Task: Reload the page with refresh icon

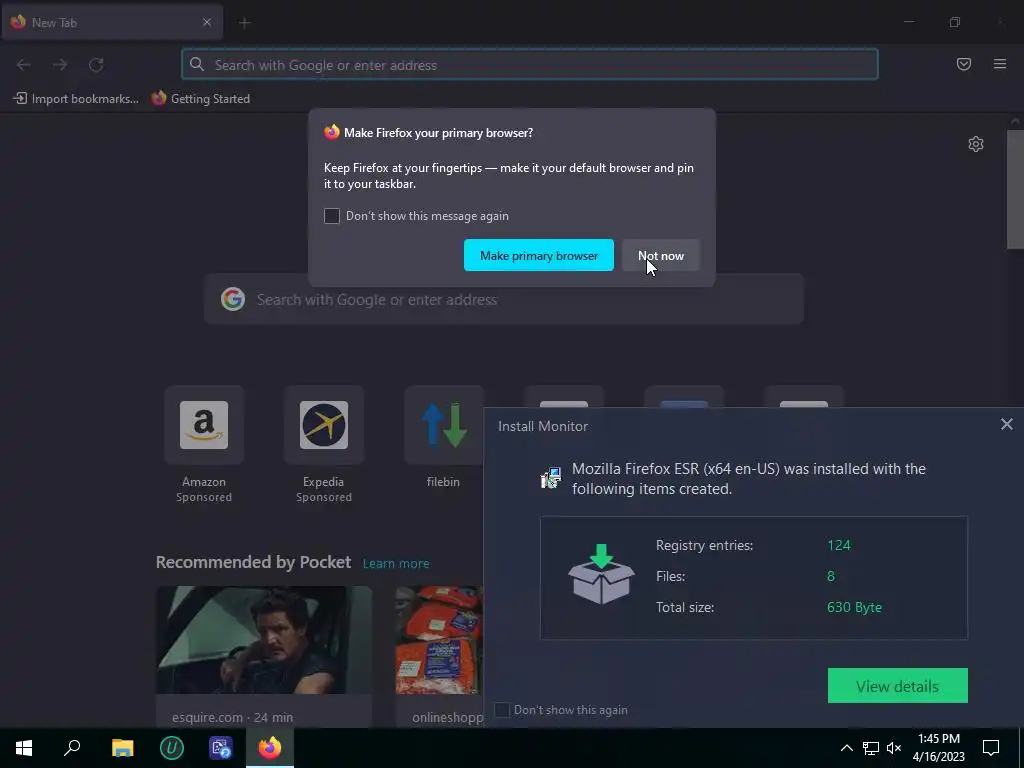Action: (96, 65)
